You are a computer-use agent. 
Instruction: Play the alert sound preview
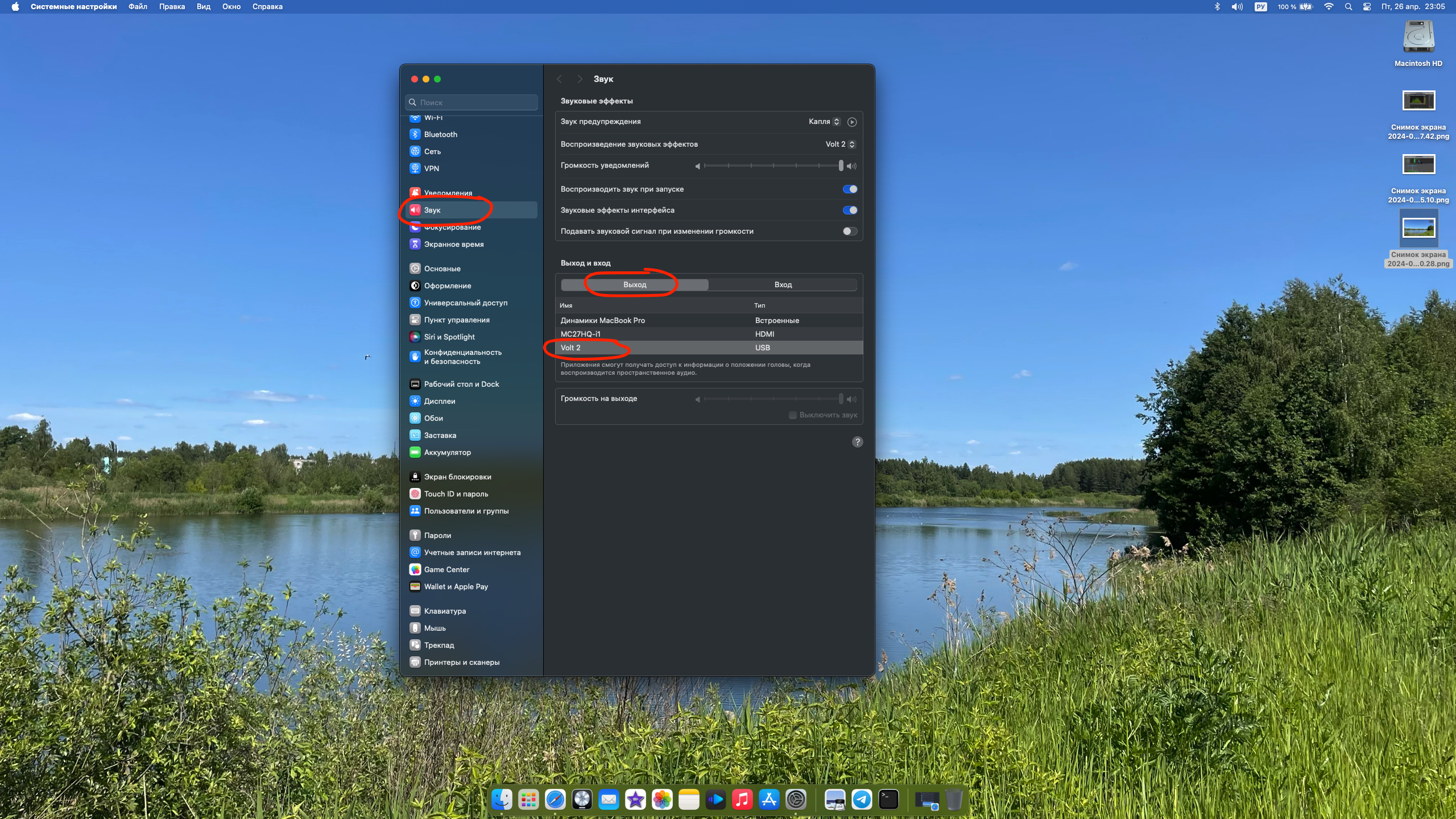click(851, 122)
